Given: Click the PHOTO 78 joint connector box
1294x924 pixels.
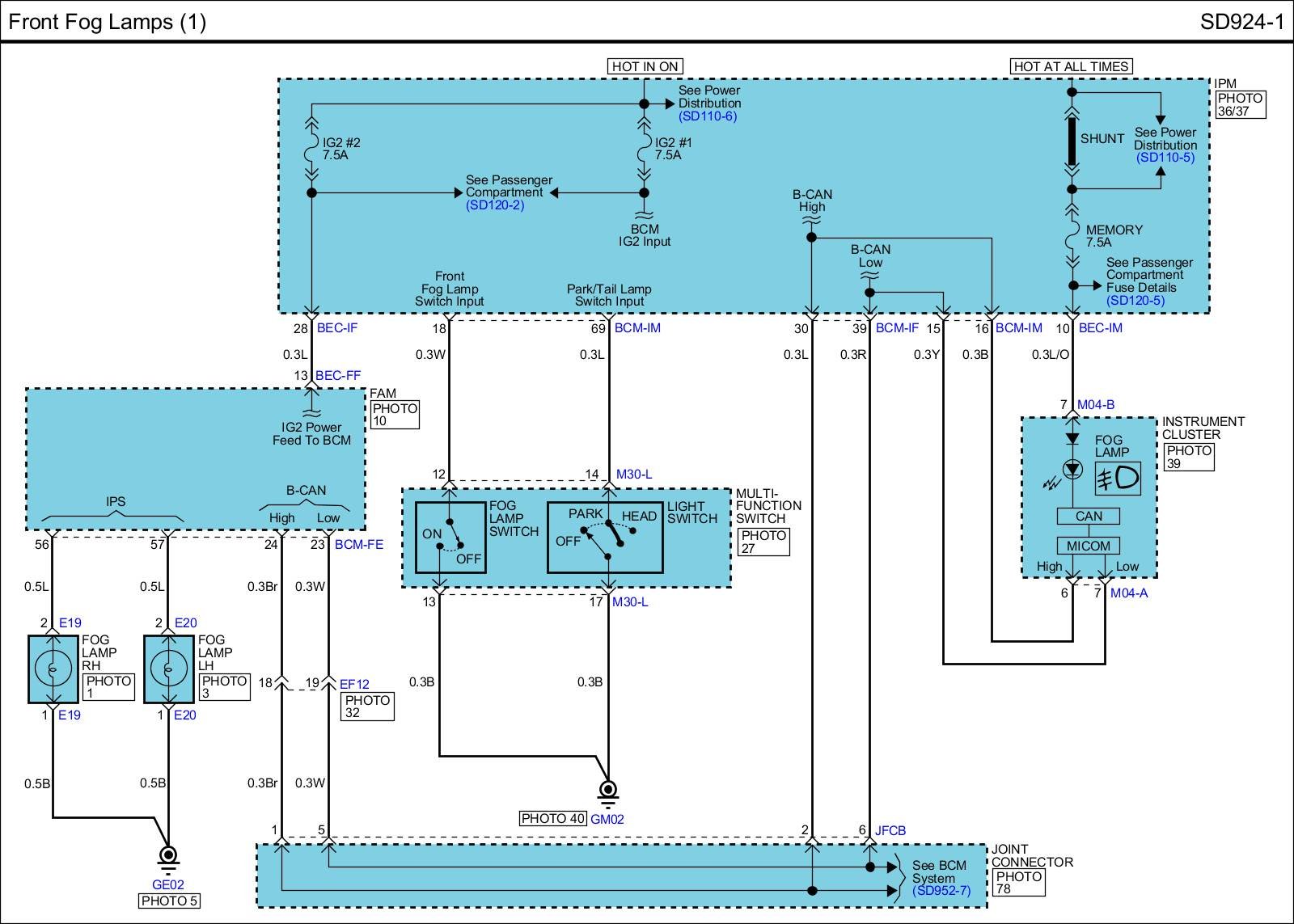Looking at the screenshot, I should (1017, 883).
